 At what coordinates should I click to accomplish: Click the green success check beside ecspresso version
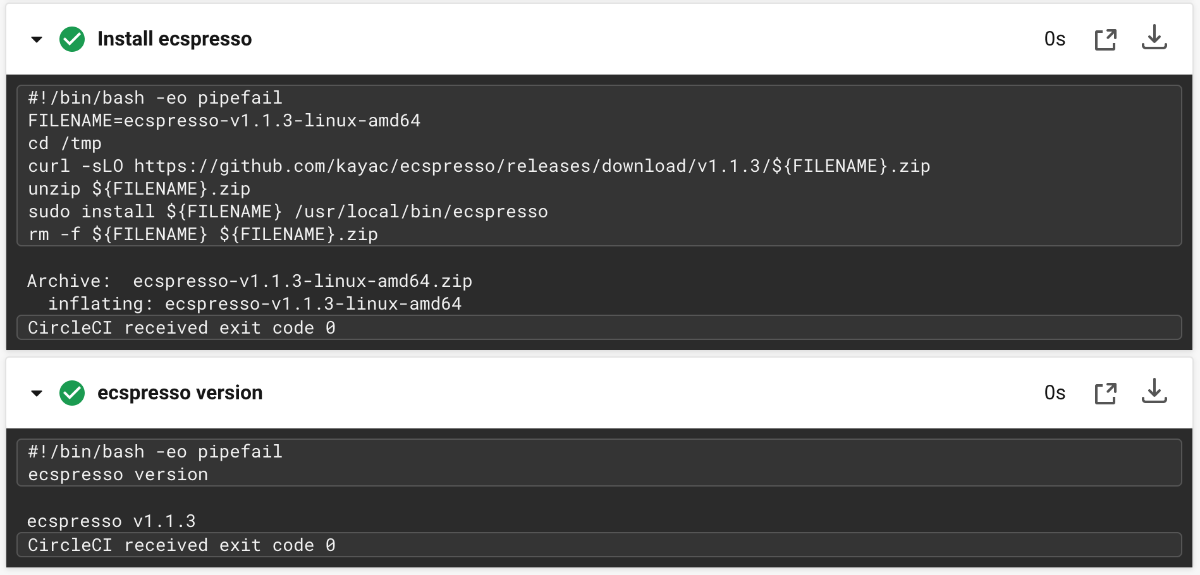pyautogui.click(x=72, y=393)
